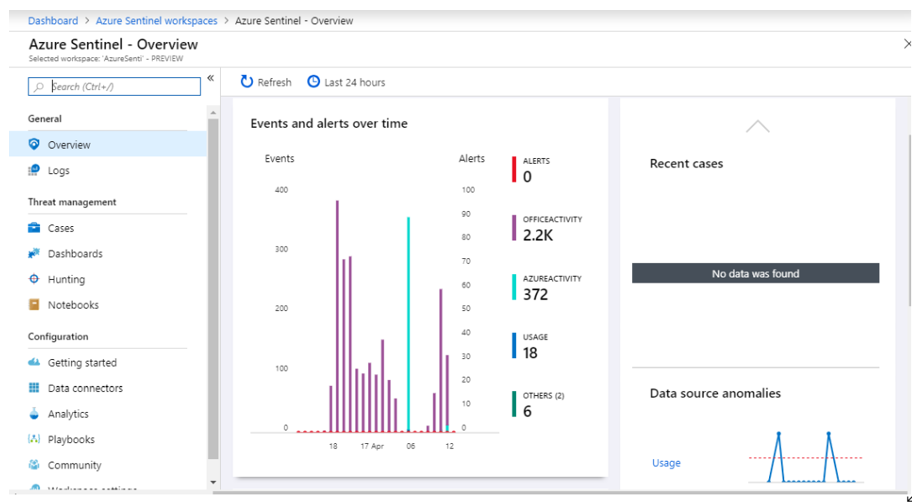Click the Usage anomaly link
This screenshot has height=502, width=916.
(x=666, y=462)
